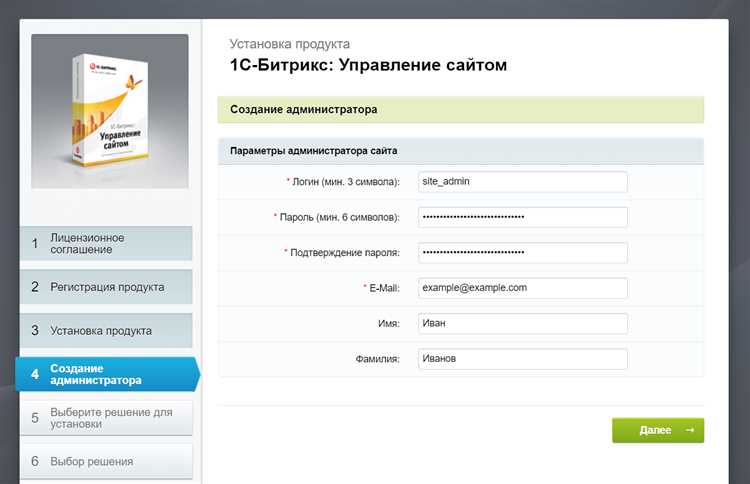750x484 pixels.
Task: Click the Логин input field
Action: point(522,182)
